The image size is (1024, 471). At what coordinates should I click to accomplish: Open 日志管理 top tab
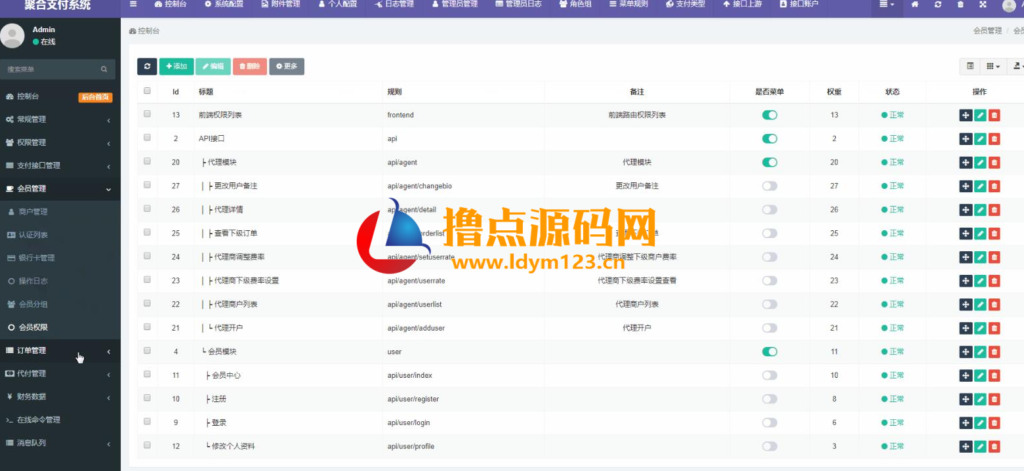(x=394, y=4)
